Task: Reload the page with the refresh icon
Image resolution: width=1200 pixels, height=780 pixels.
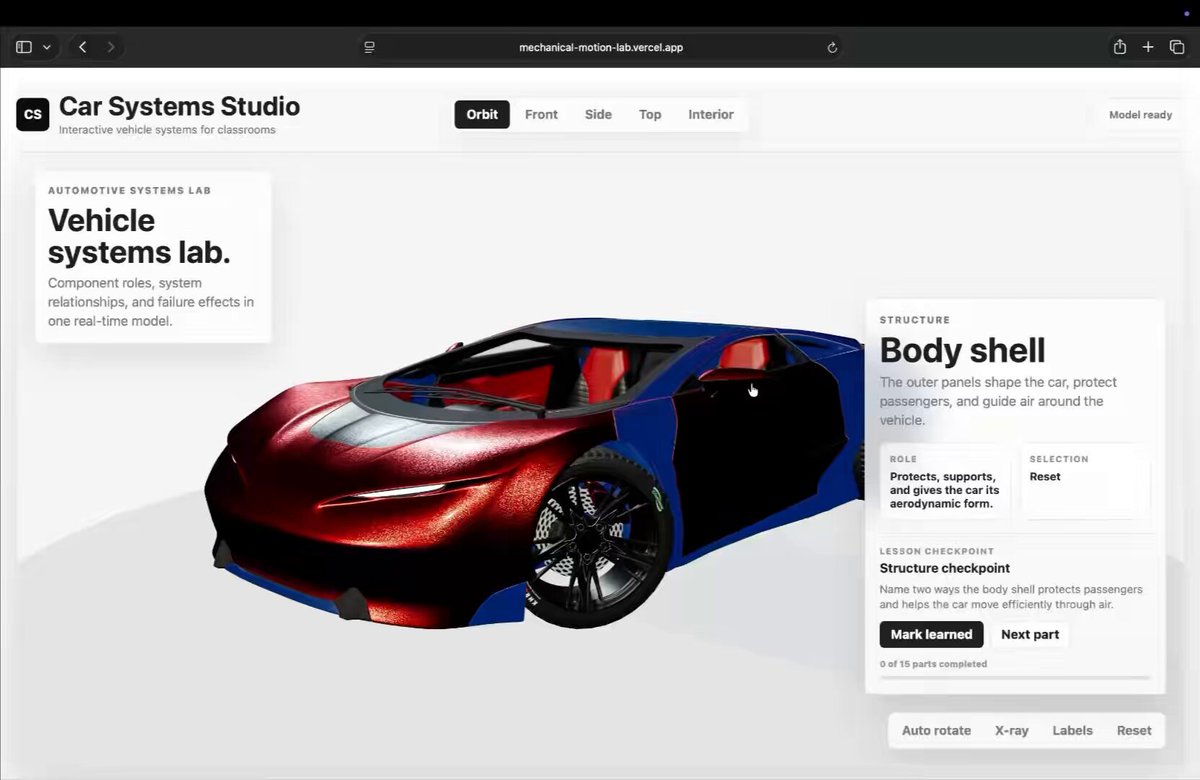Action: pyautogui.click(x=832, y=47)
